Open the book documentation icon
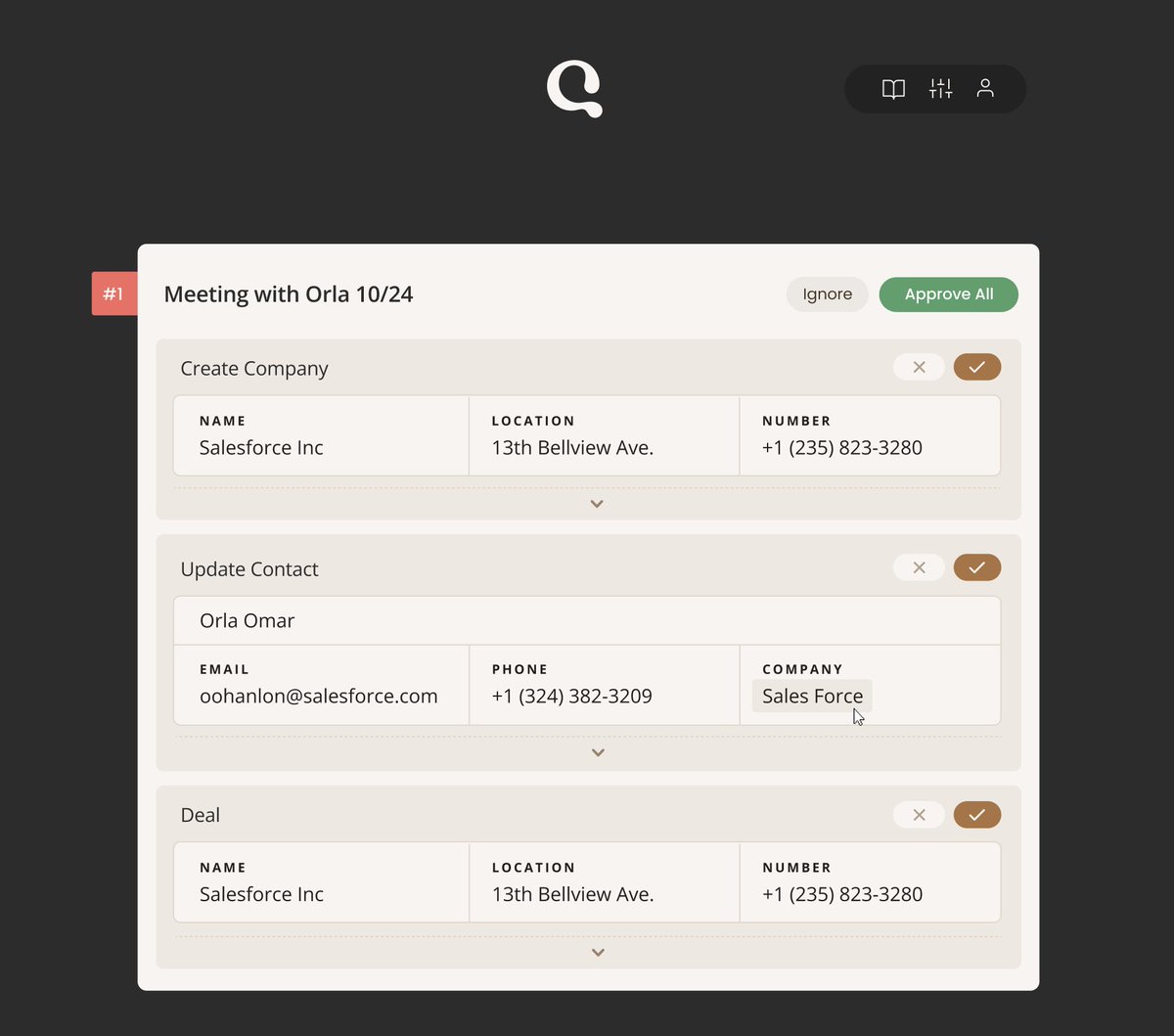The height and width of the screenshot is (1036, 1174). [x=893, y=89]
